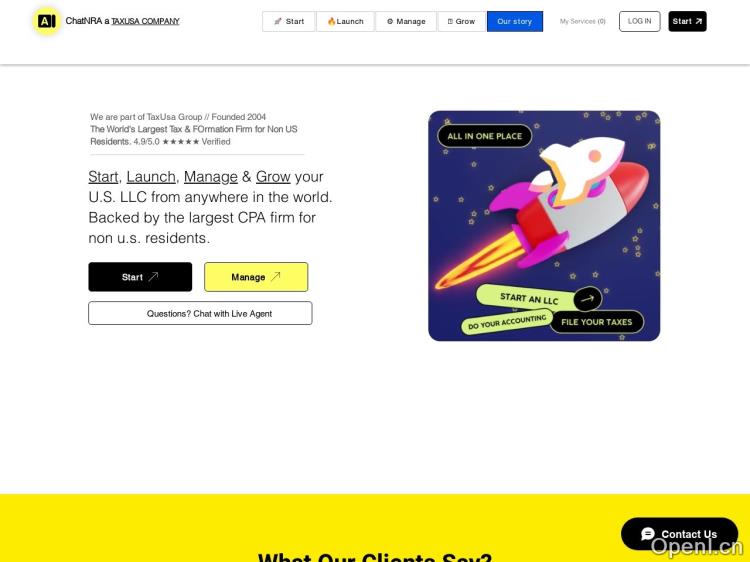Click the yellow Manage button
The image size is (750, 562).
tap(256, 277)
